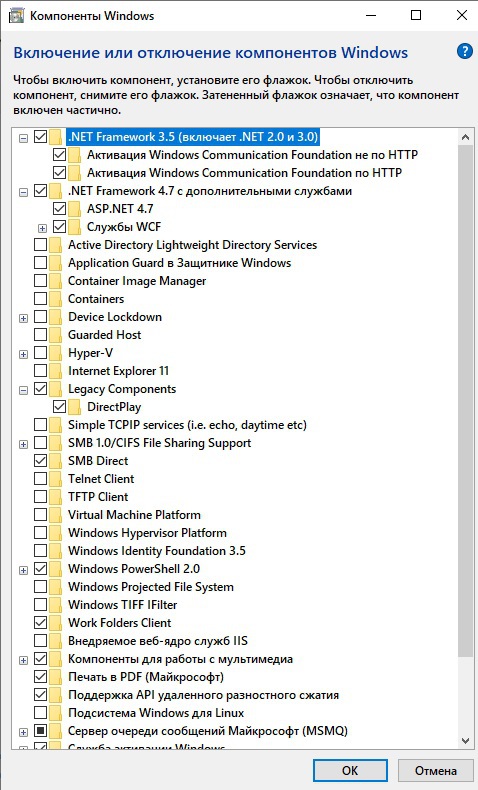Expand the MSMQ server node
Viewport: 478px width, 790px height.
coord(23,732)
